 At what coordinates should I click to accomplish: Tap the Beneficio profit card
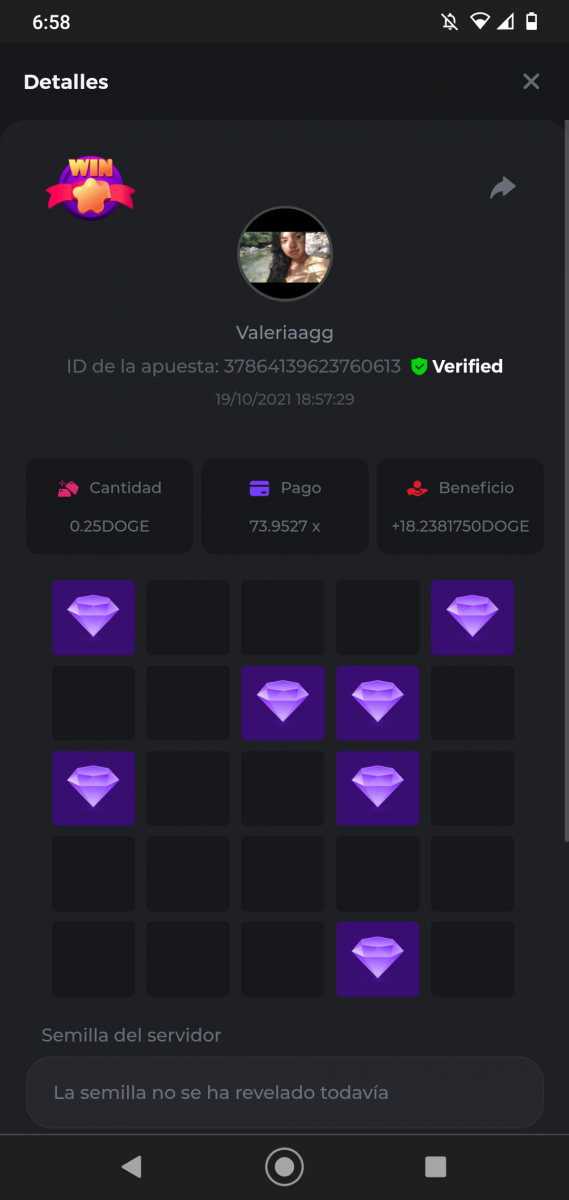(460, 506)
